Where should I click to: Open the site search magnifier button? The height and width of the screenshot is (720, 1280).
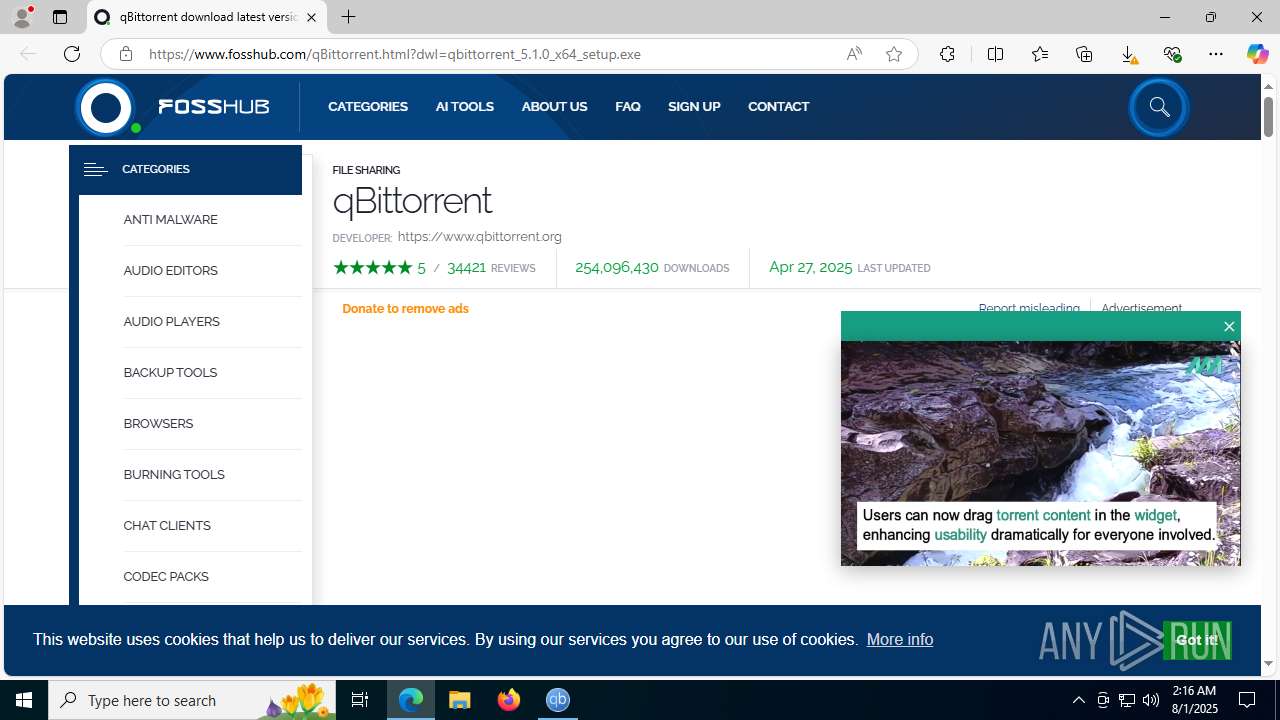point(1159,107)
